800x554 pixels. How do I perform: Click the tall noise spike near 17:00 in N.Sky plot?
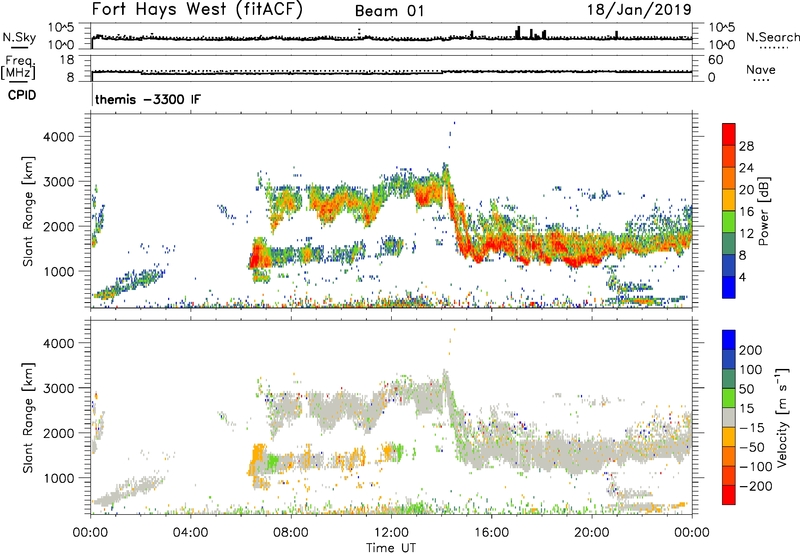click(x=518, y=33)
